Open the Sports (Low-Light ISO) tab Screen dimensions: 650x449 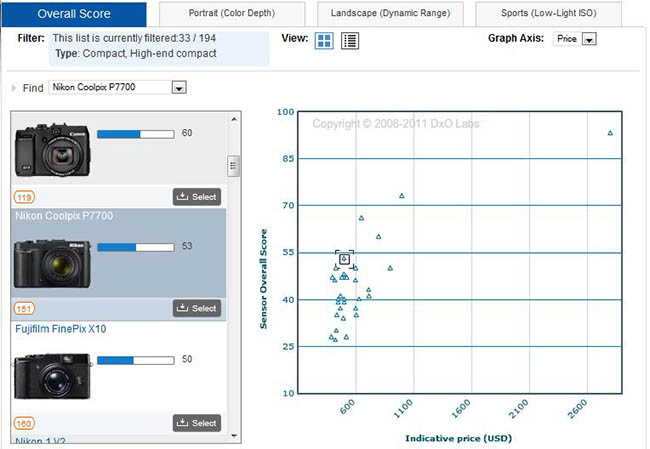coord(548,13)
